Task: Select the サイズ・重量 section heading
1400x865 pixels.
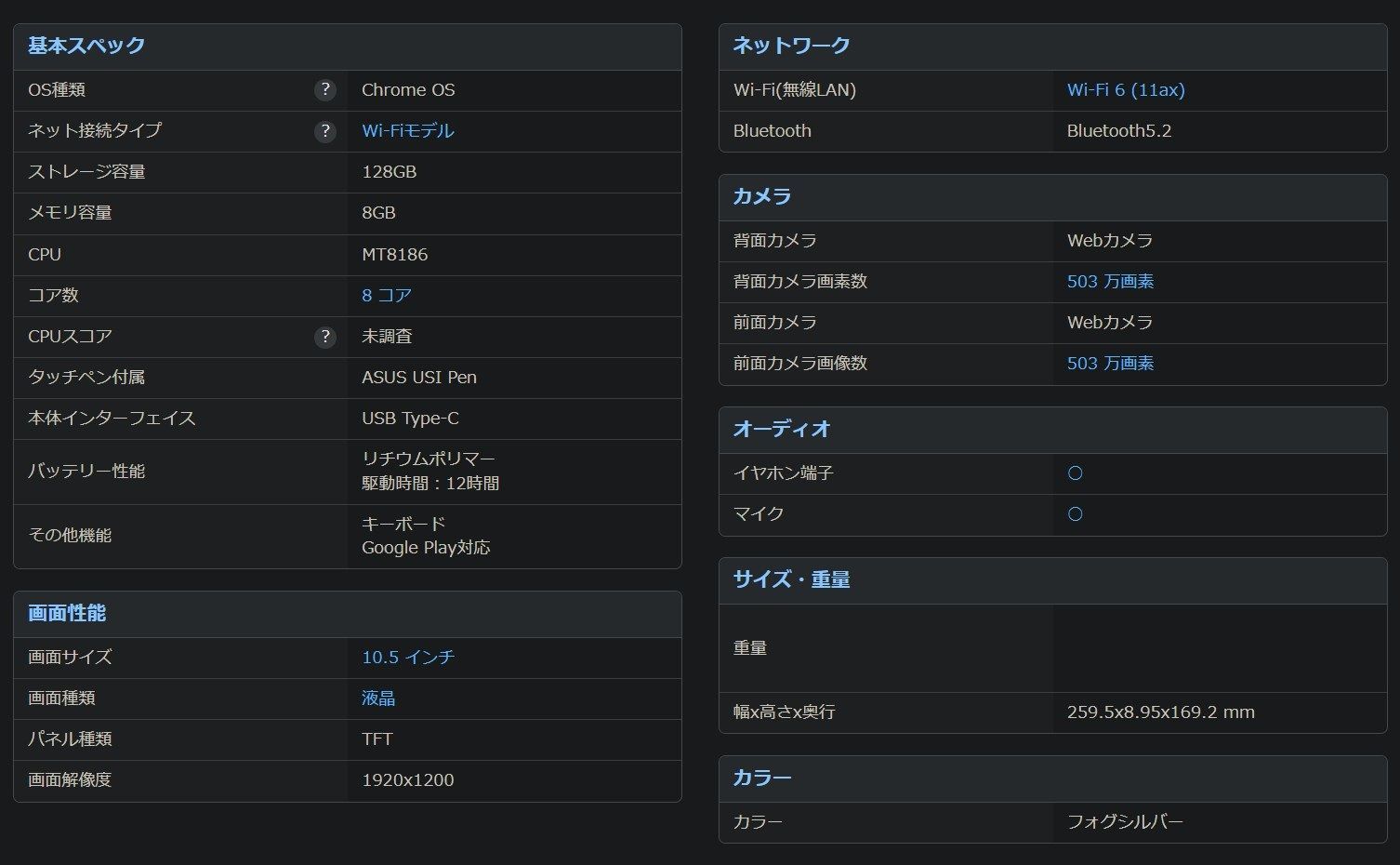Action: 791,579
